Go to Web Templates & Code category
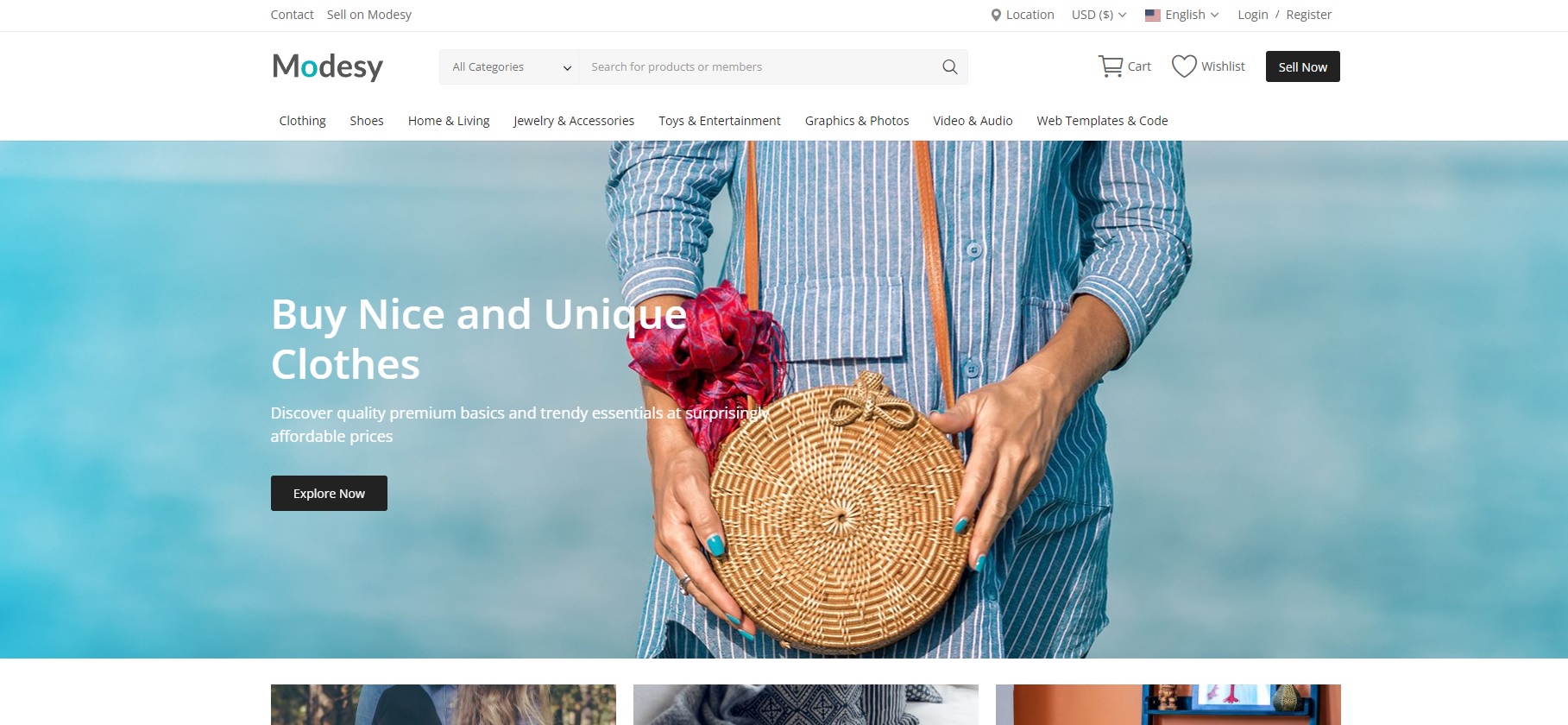 pos(1102,121)
